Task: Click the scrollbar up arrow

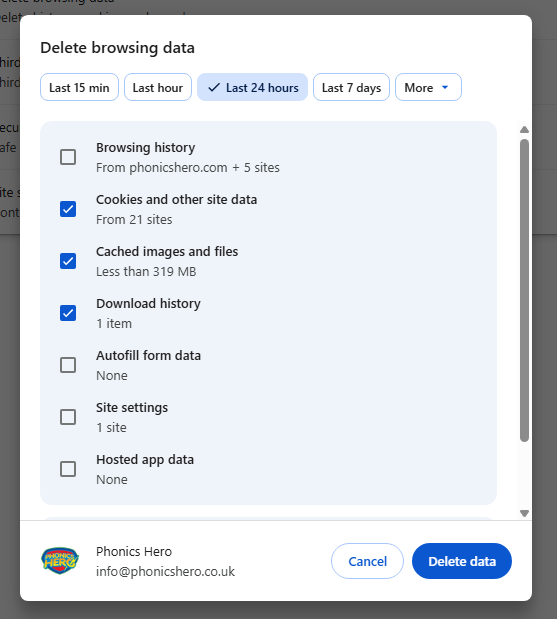Action: pos(524,129)
